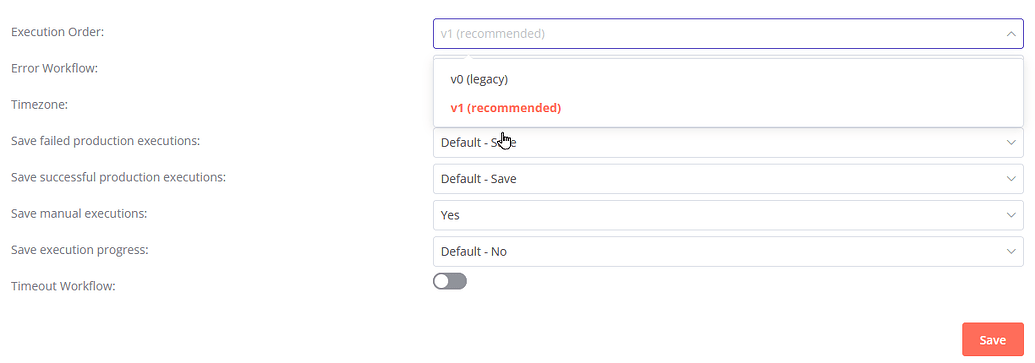Collapse Execution Order list with up chevron

[x=1011, y=33]
